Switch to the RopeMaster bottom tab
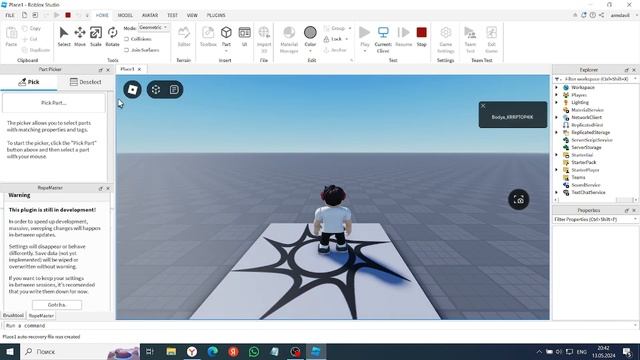 (x=41, y=316)
